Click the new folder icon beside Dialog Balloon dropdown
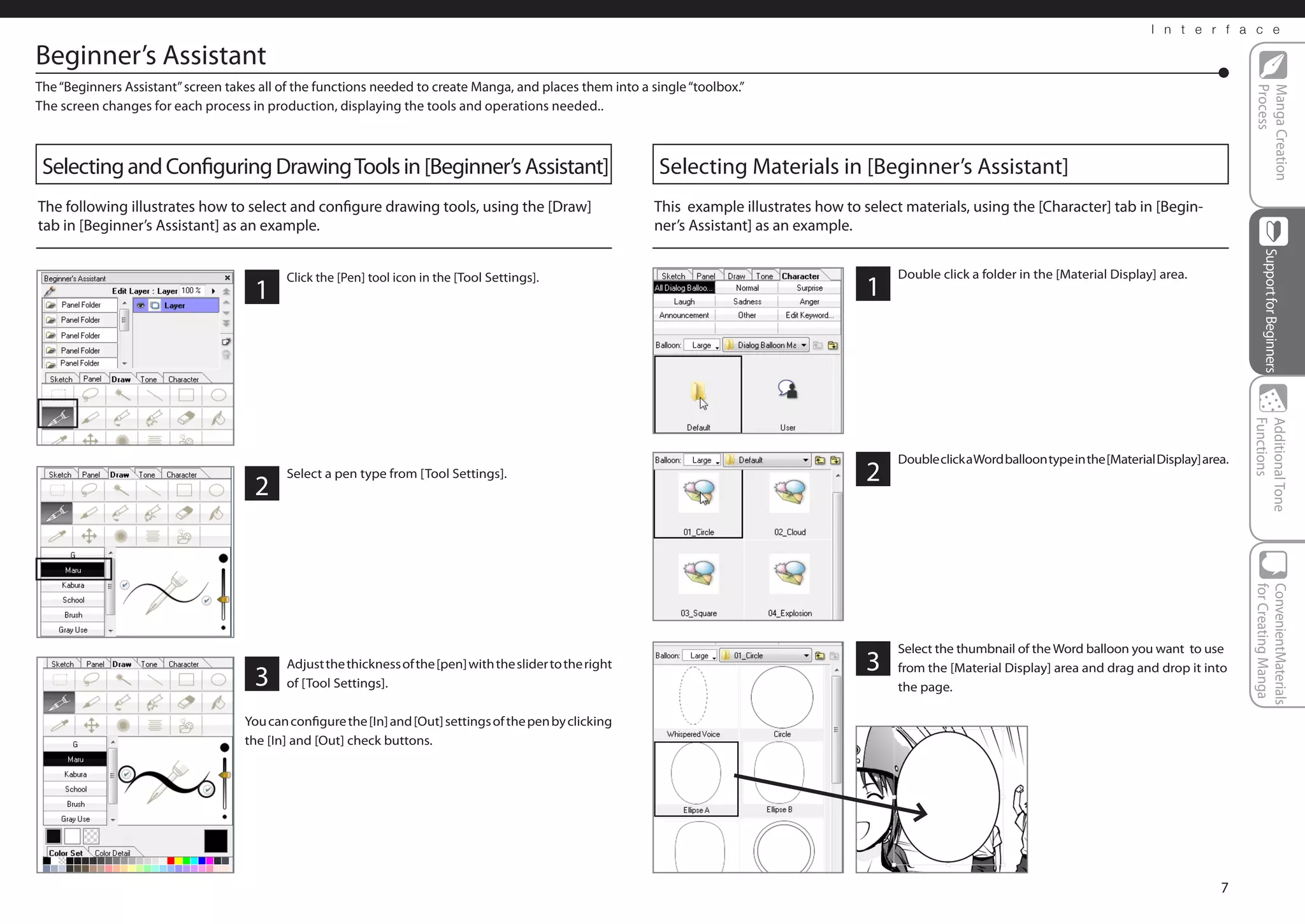This screenshot has height=924, width=1305. (832, 345)
